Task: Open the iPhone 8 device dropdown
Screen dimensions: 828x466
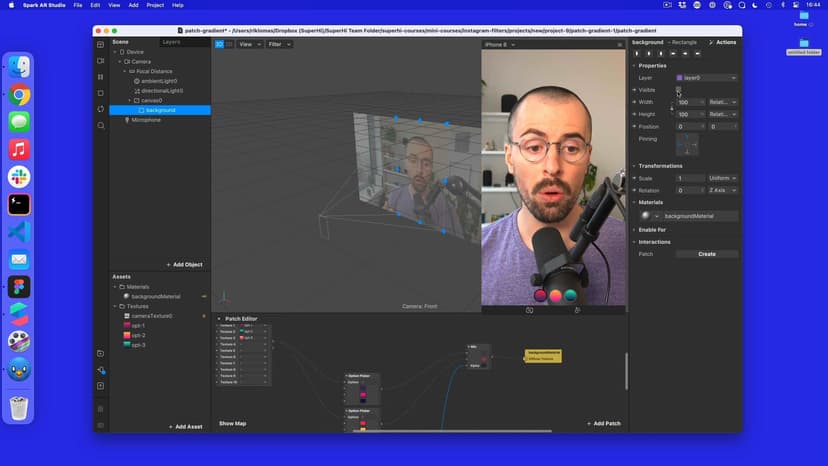Action: point(500,45)
